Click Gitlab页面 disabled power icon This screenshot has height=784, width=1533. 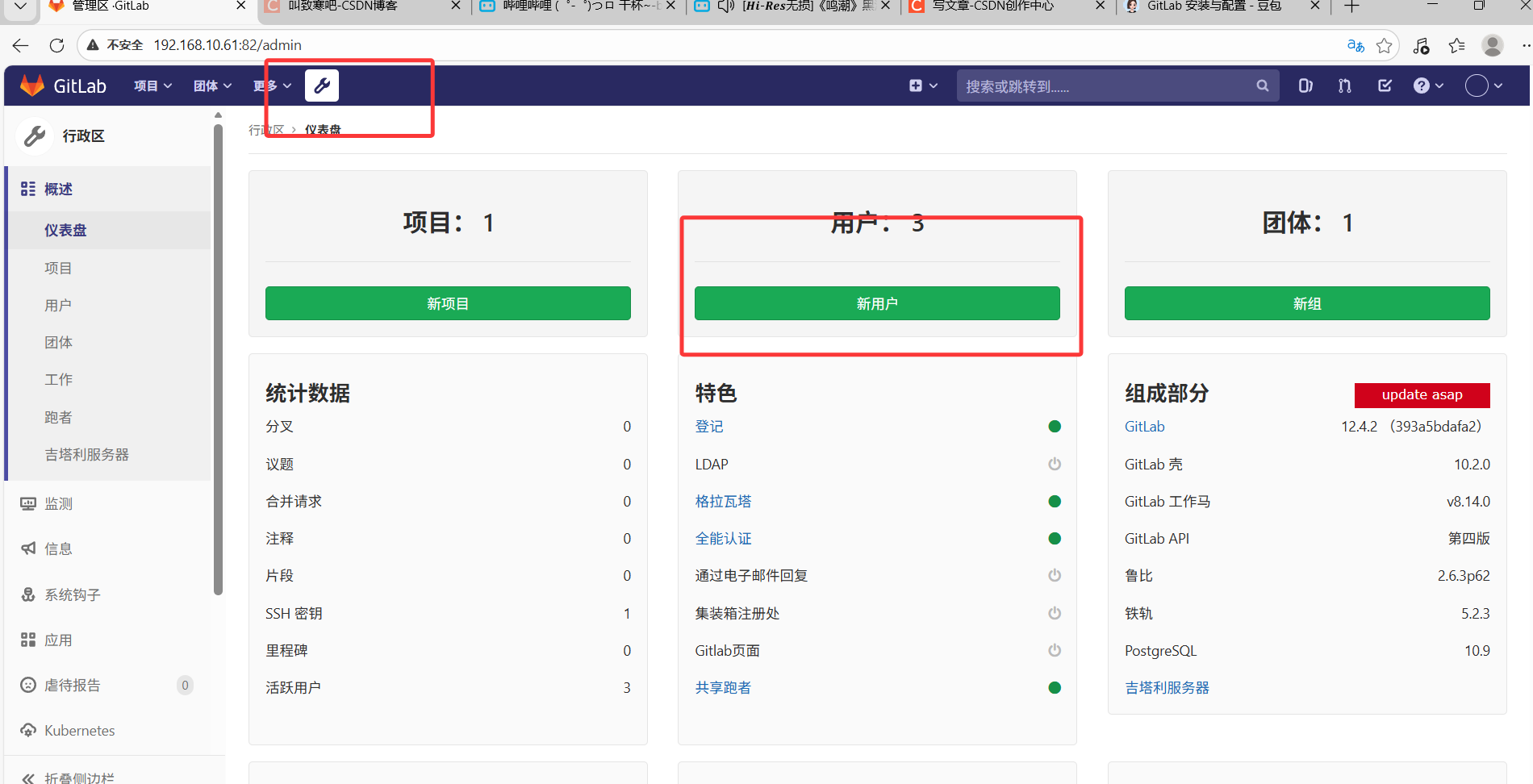(1055, 650)
